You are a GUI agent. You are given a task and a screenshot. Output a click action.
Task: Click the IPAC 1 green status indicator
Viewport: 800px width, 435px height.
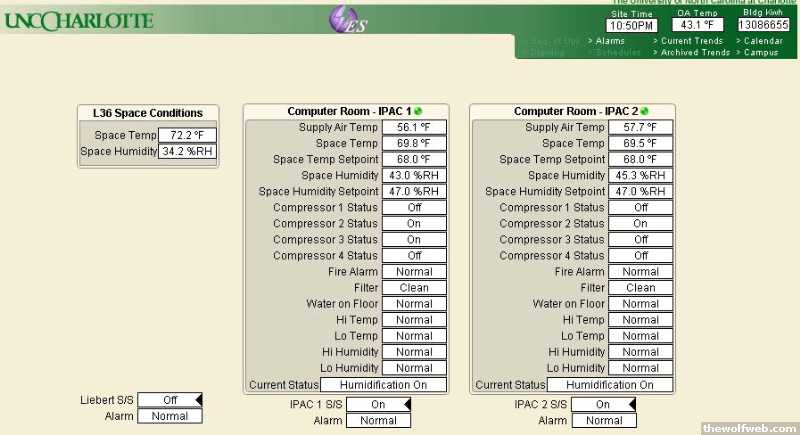(418, 111)
